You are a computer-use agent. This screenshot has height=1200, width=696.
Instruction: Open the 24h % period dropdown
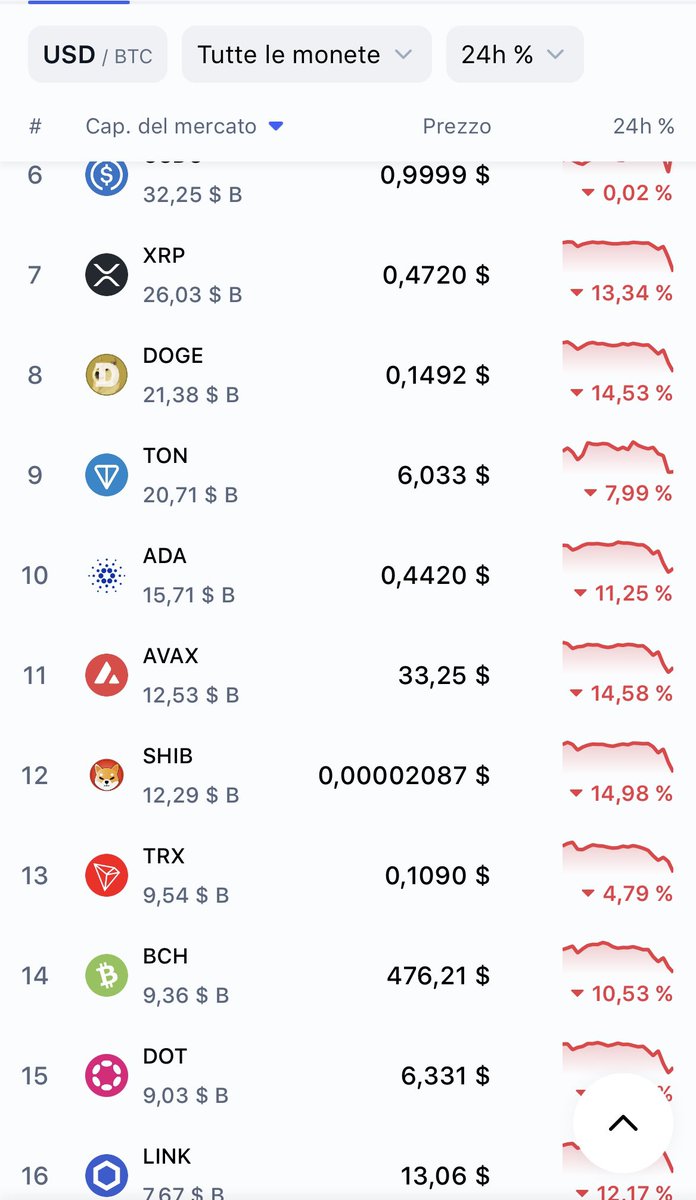(x=514, y=54)
